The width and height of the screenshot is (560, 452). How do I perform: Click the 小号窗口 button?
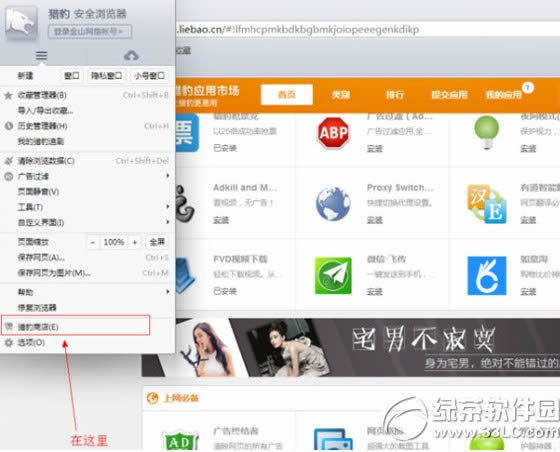(149, 76)
